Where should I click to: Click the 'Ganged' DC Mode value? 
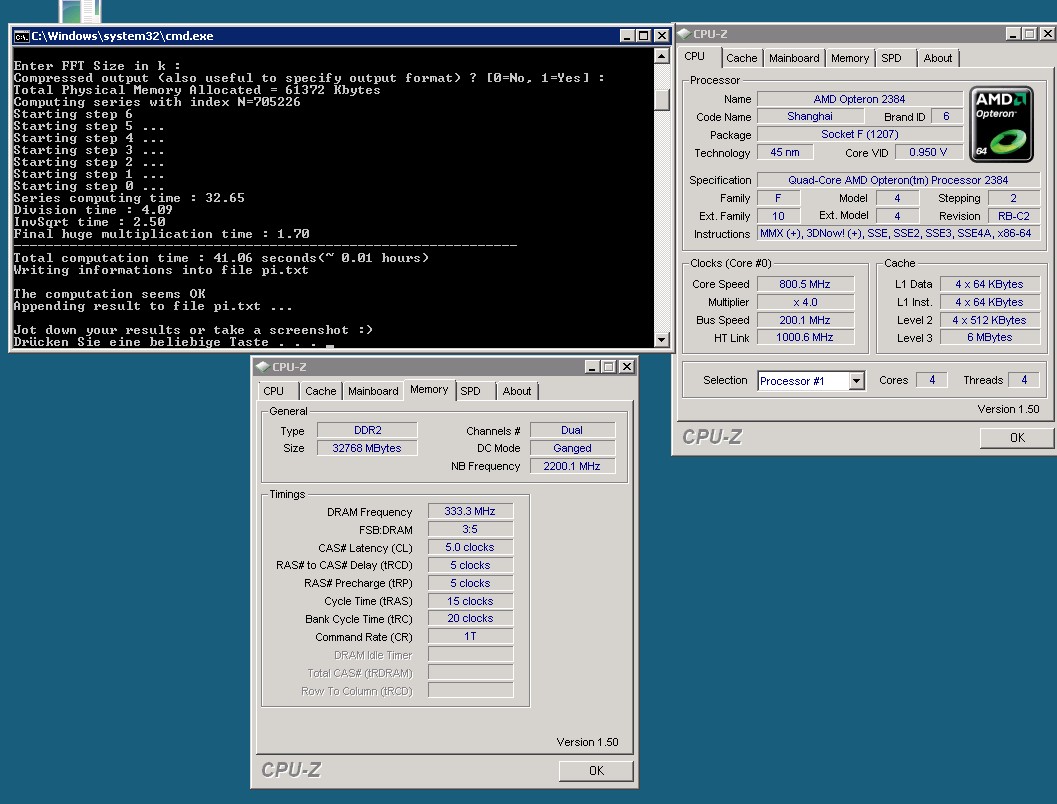click(572, 448)
